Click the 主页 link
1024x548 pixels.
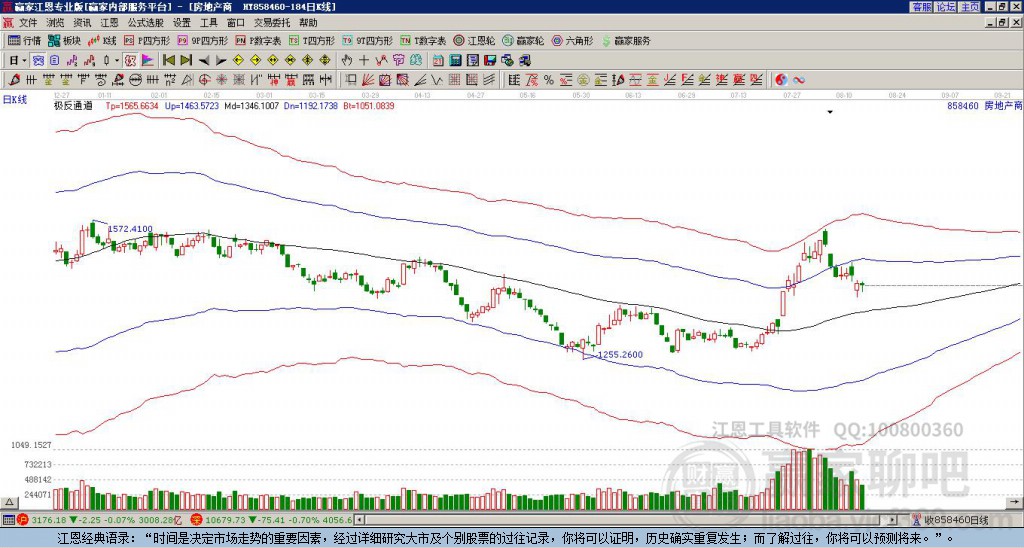(x=970, y=7)
